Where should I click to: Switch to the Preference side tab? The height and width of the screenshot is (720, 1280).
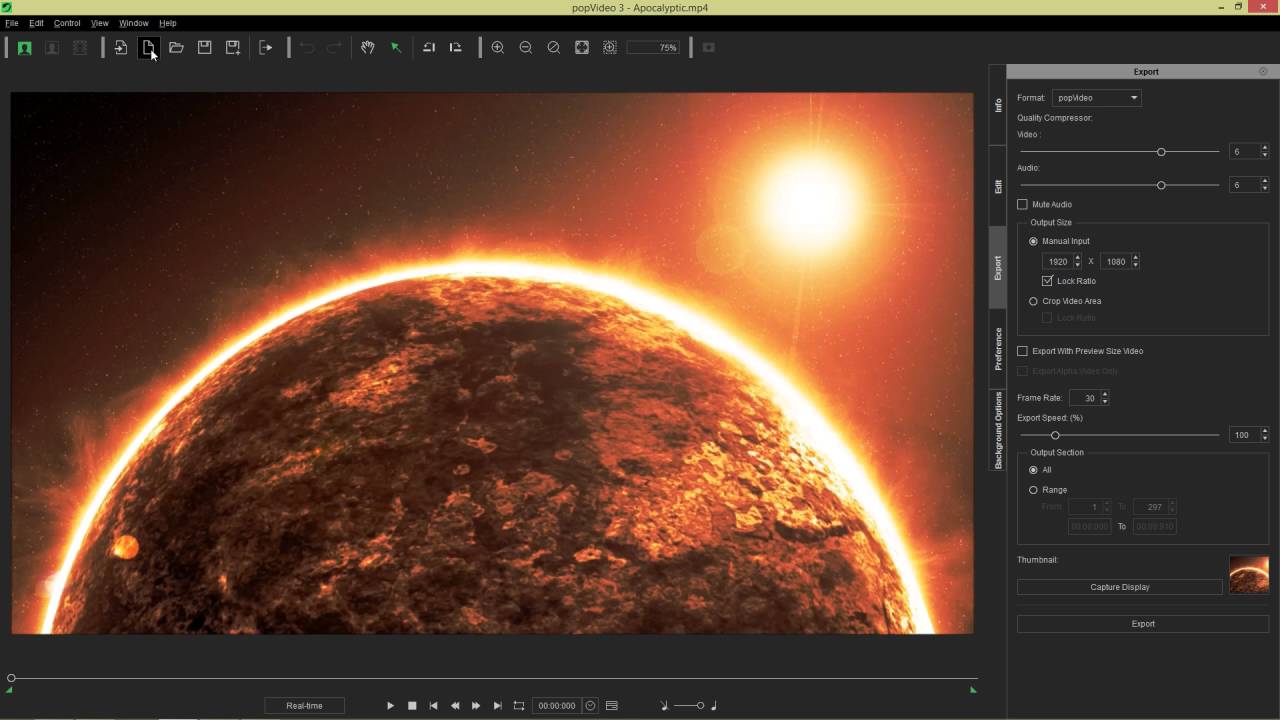pos(998,349)
